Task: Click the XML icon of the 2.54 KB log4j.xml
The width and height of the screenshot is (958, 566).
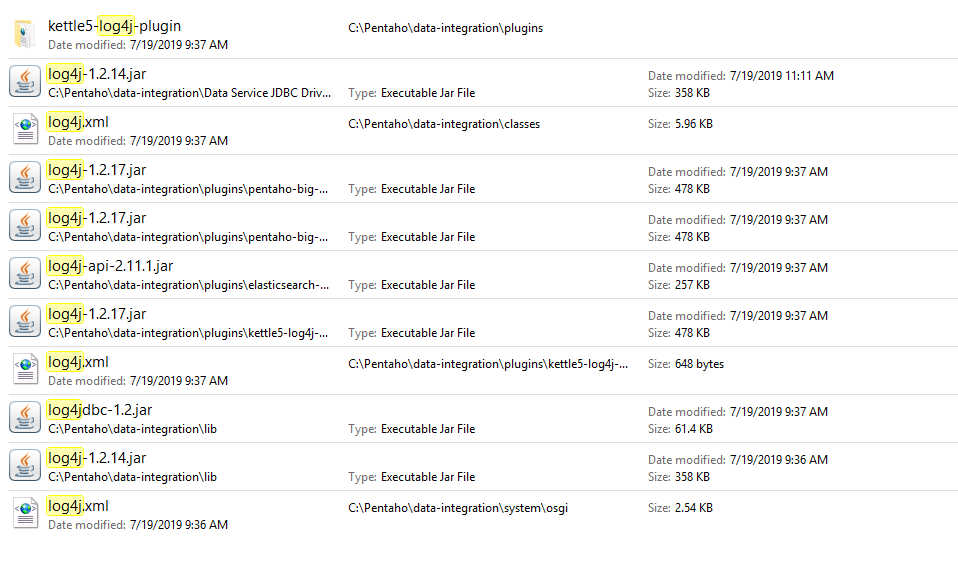Action: (25, 514)
